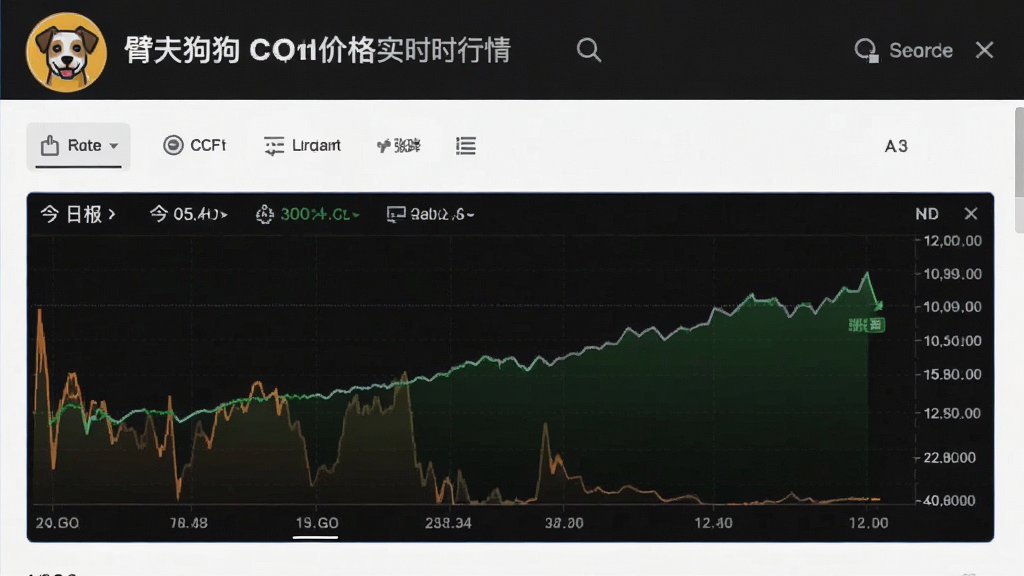
Task: Open the green 300 indicator dropdown
Action: [308, 214]
